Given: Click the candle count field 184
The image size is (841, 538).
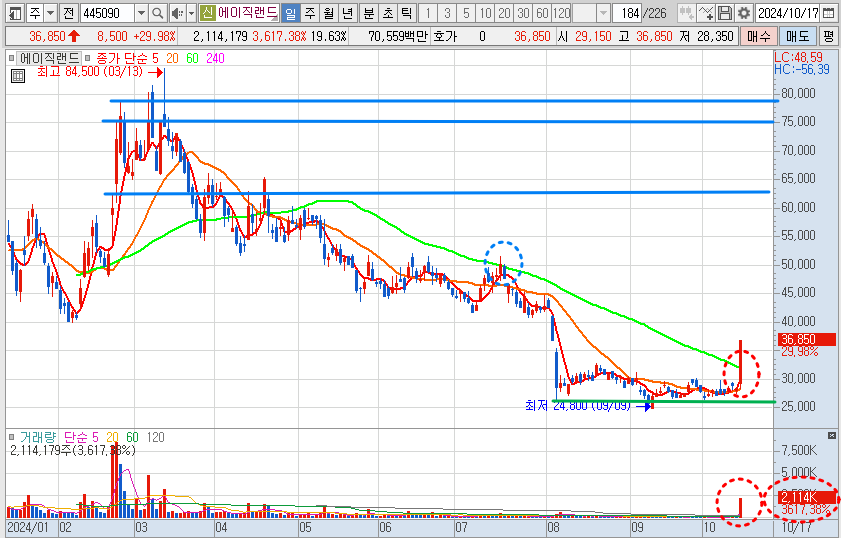Looking at the screenshot, I should click(x=628, y=13).
